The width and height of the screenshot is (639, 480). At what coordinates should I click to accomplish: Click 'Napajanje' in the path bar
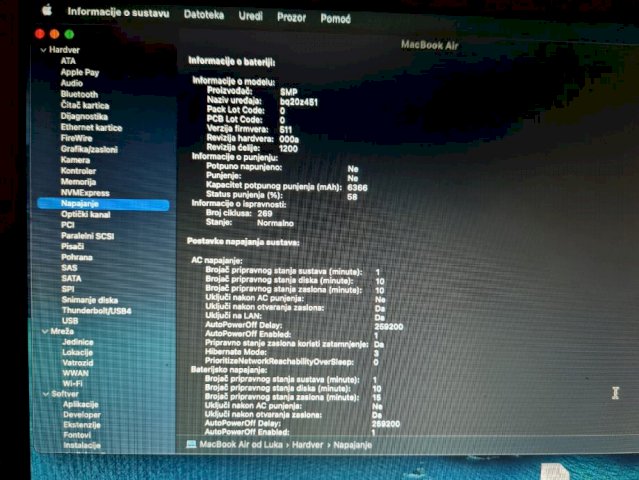tap(353, 445)
